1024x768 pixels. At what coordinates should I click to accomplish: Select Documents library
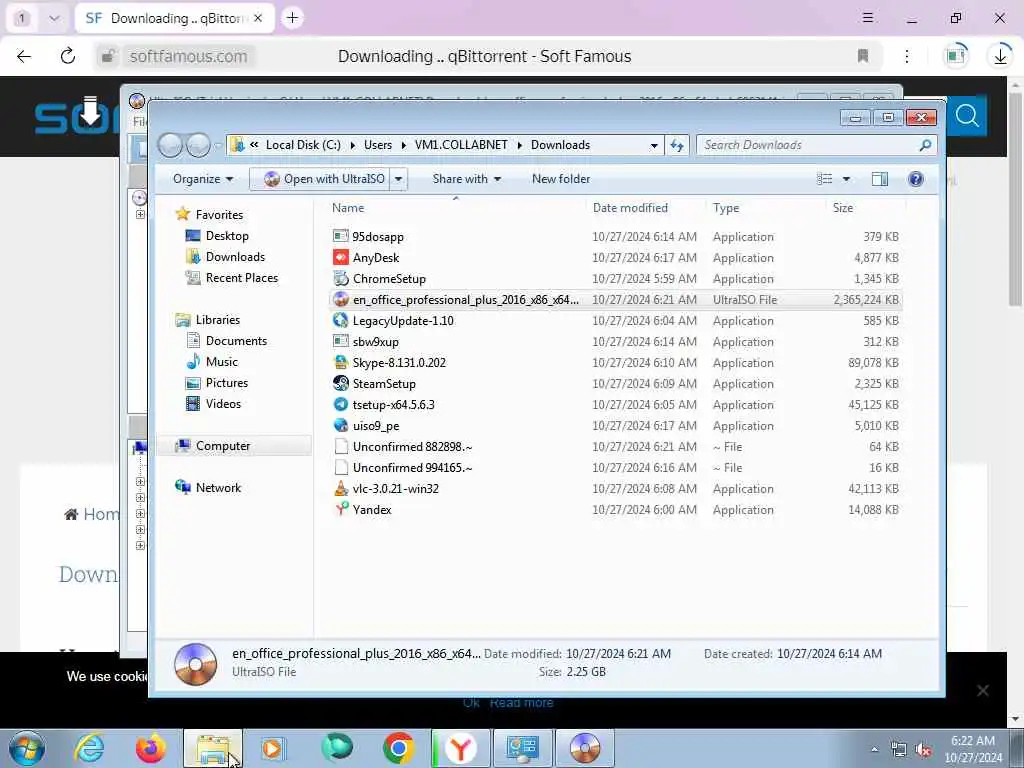[x=236, y=341]
